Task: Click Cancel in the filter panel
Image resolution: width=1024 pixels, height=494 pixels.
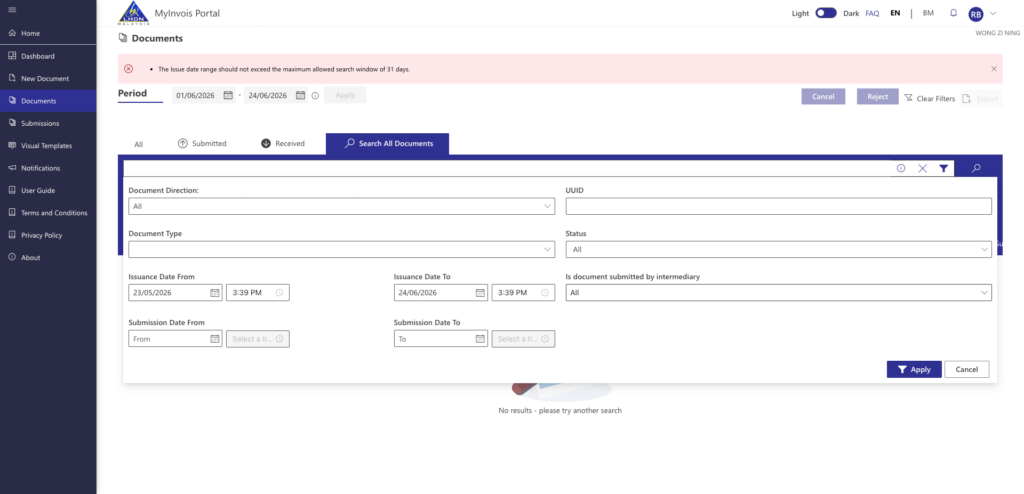Action: (x=967, y=369)
